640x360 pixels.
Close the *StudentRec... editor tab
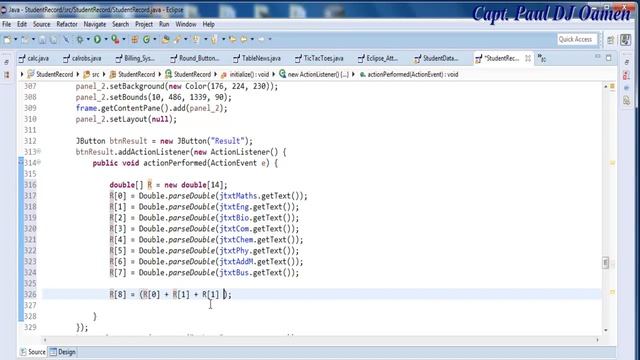tap(528, 58)
